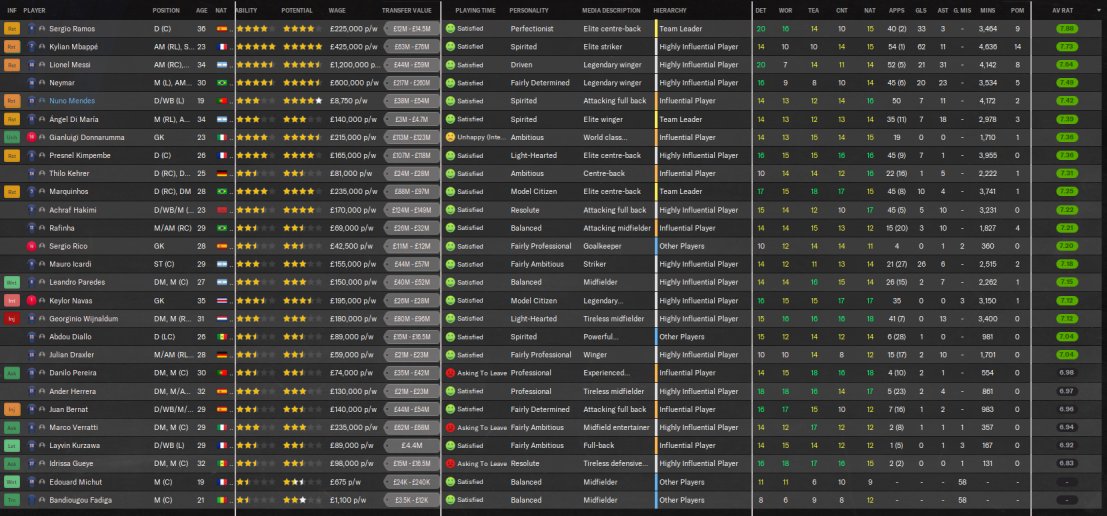Click Sergio Ramos's Rst info badge

[x=12, y=29]
